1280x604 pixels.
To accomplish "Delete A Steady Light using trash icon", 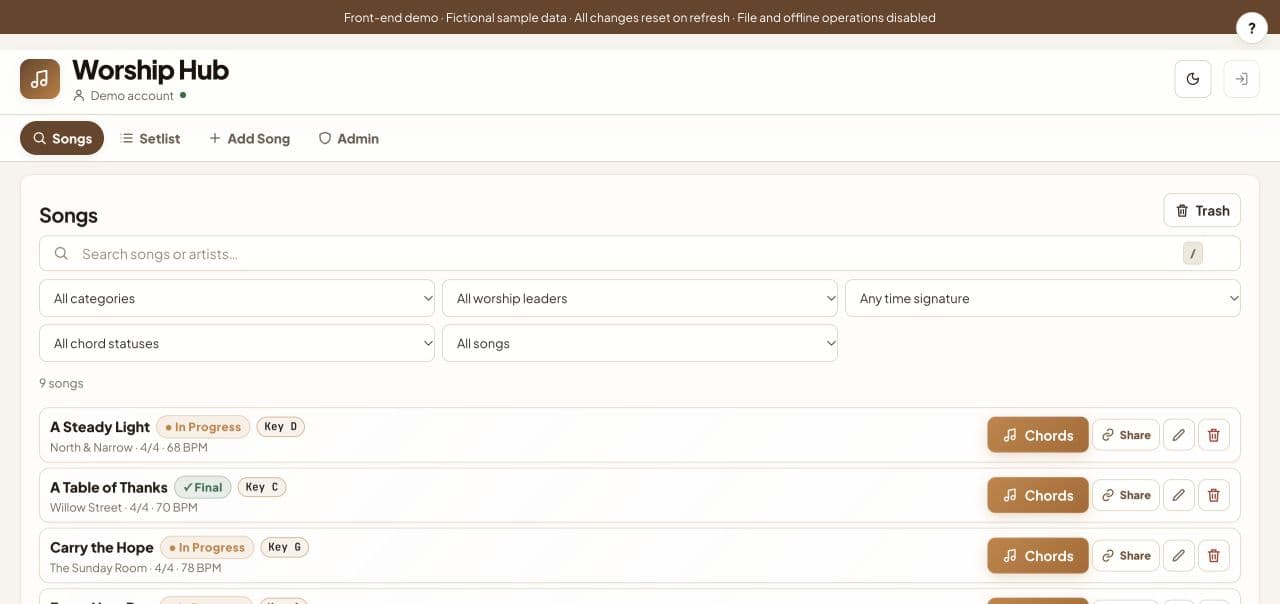I will pos(1214,435).
